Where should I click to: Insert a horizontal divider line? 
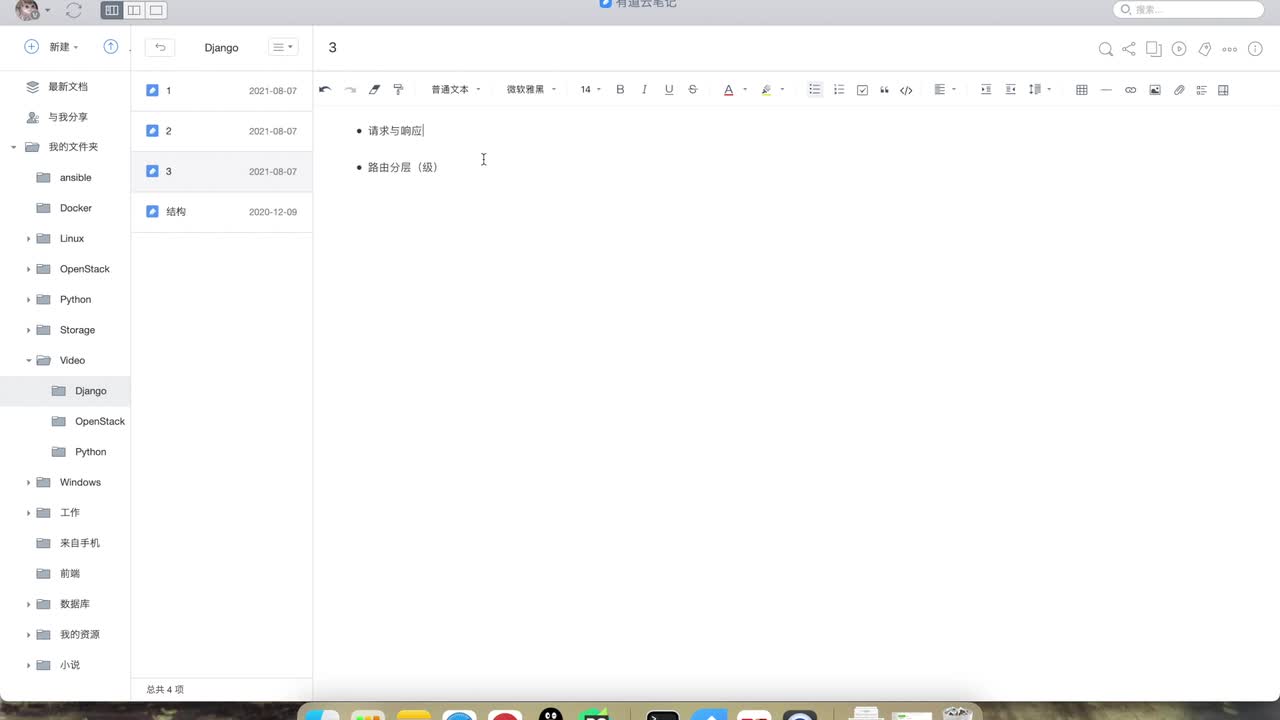(x=1106, y=90)
